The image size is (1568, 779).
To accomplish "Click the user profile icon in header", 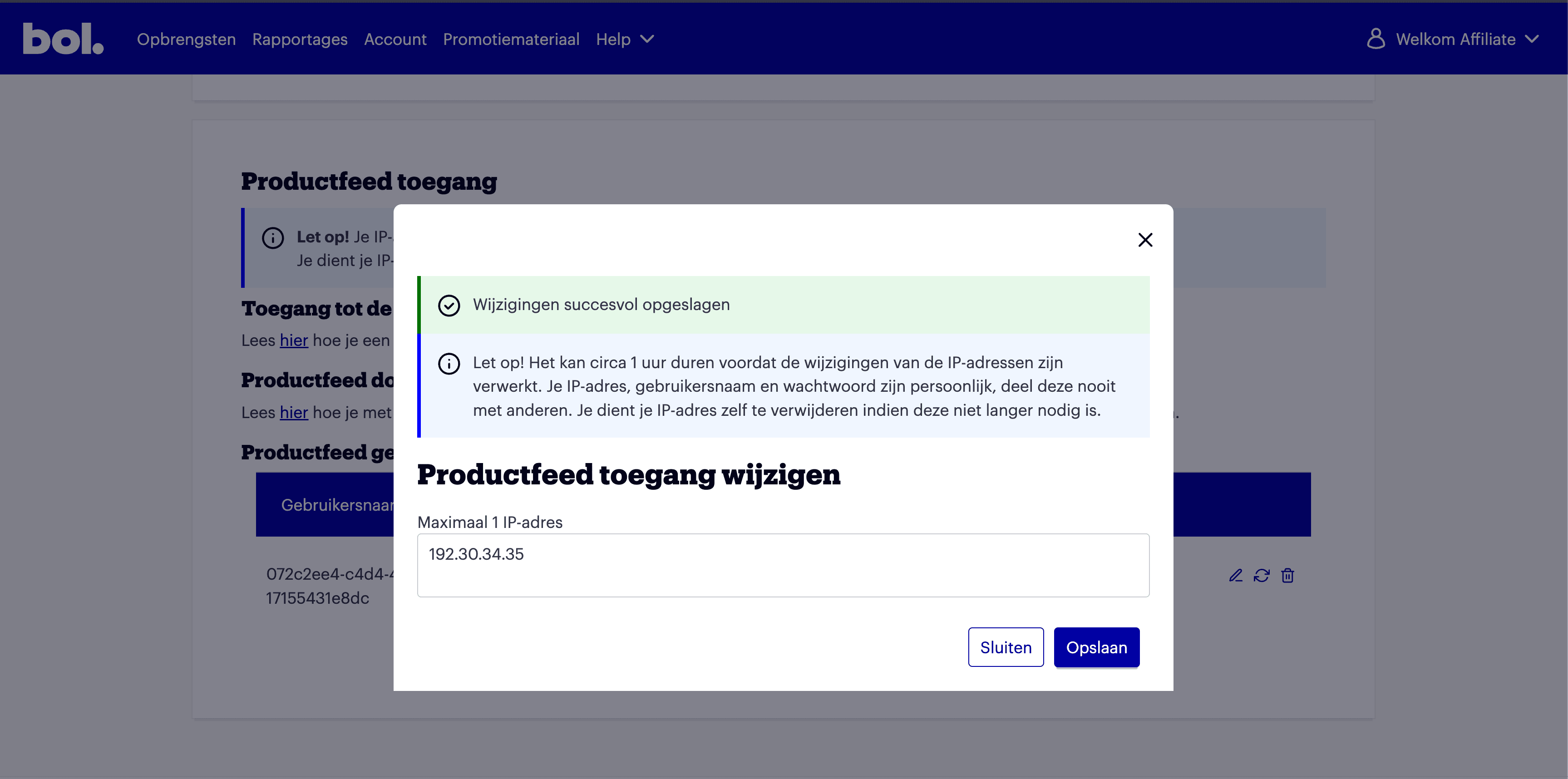I will click(1376, 39).
